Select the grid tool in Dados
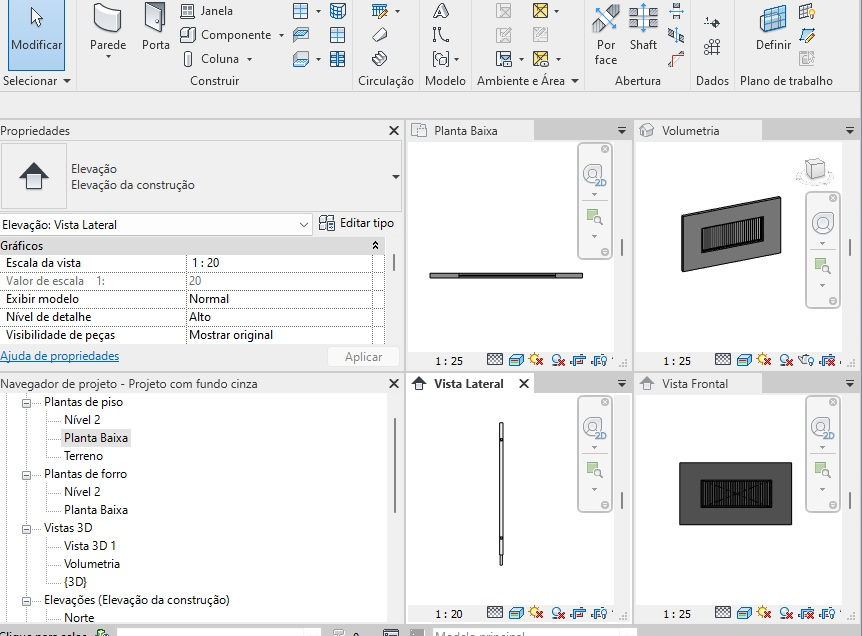862x636 pixels. [712, 47]
